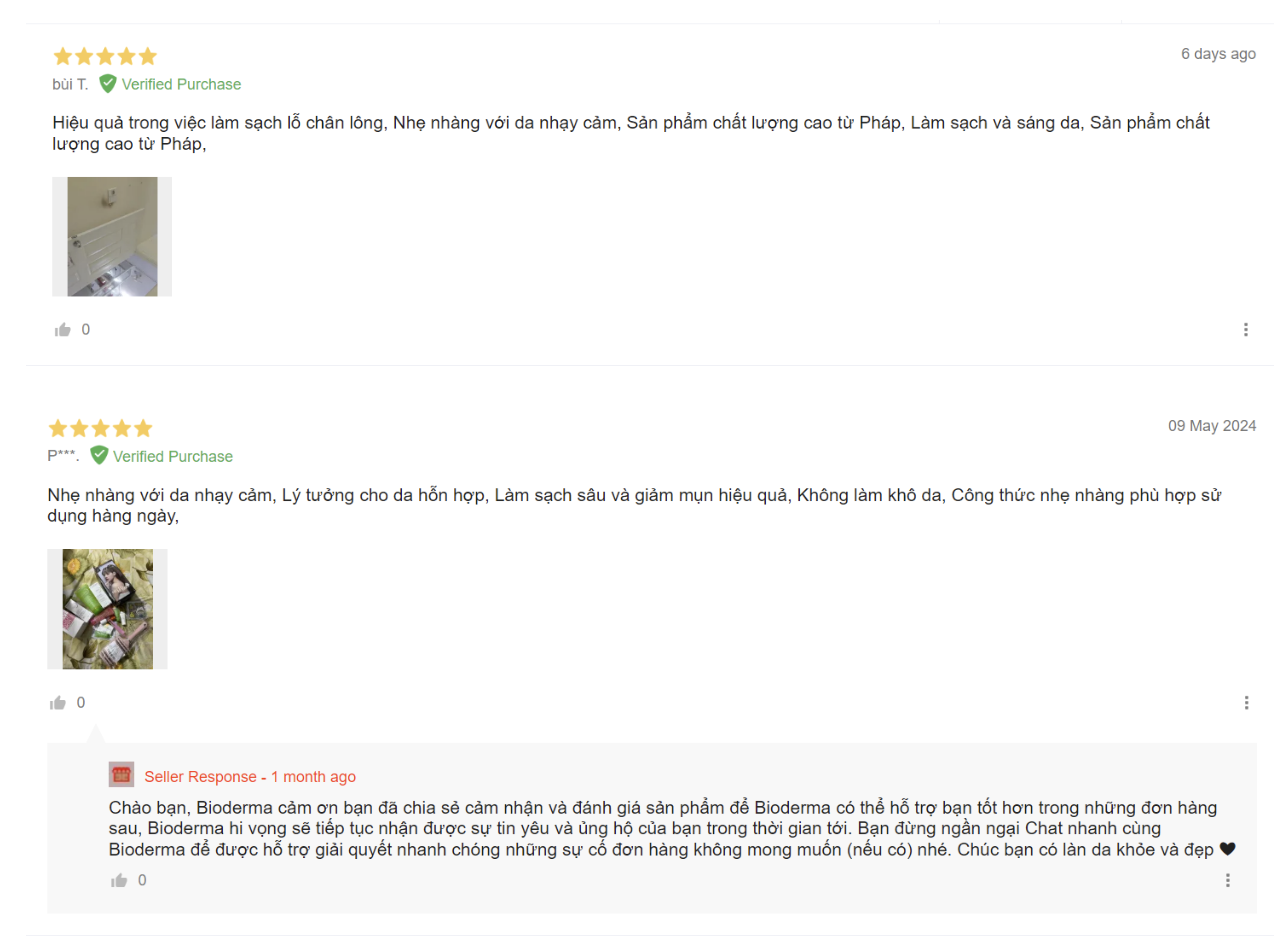Open bùi T.'s review photo thumbnail
This screenshot has height=942, width=1274.
pos(112,237)
